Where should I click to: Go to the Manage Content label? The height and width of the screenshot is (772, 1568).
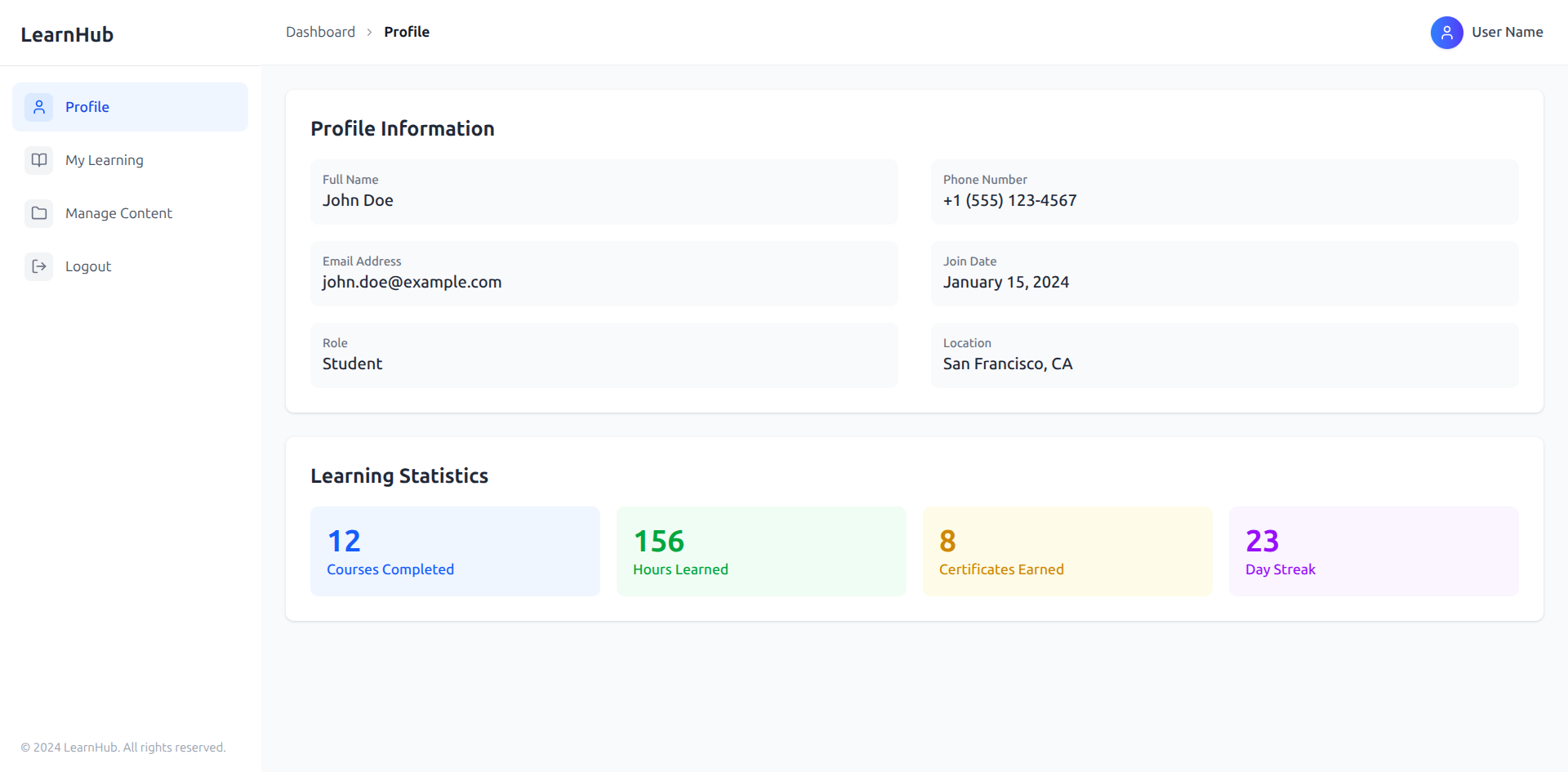click(118, 213)
